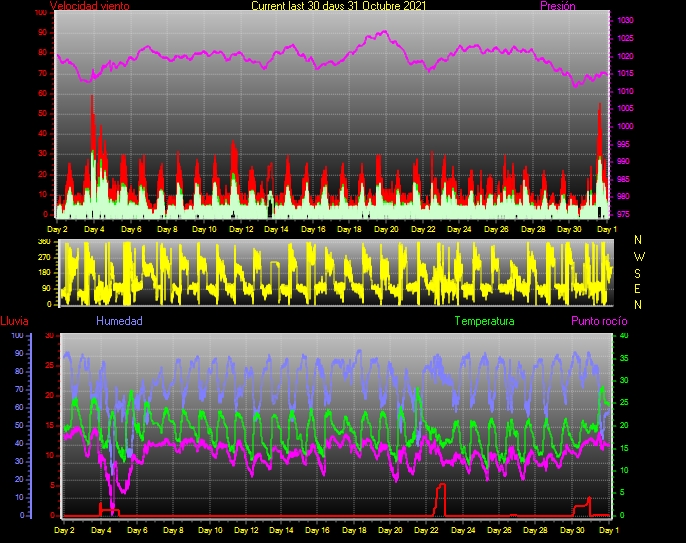The image size is (686, 543).
Task: Click the 'Punto rocío' legend label
Action: pyautogui.click(x=599, y=321)
